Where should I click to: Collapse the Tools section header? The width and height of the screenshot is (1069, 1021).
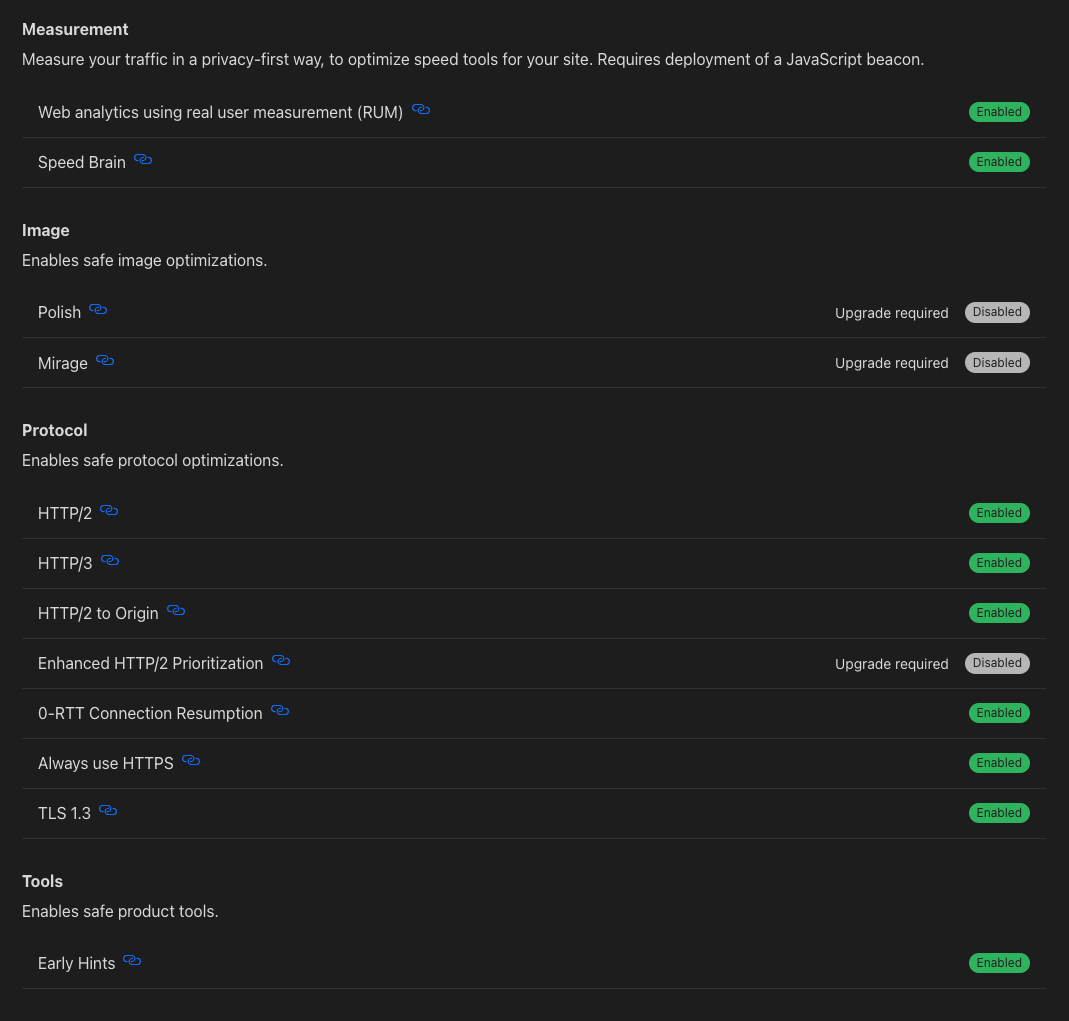click(x=42, y=881)
